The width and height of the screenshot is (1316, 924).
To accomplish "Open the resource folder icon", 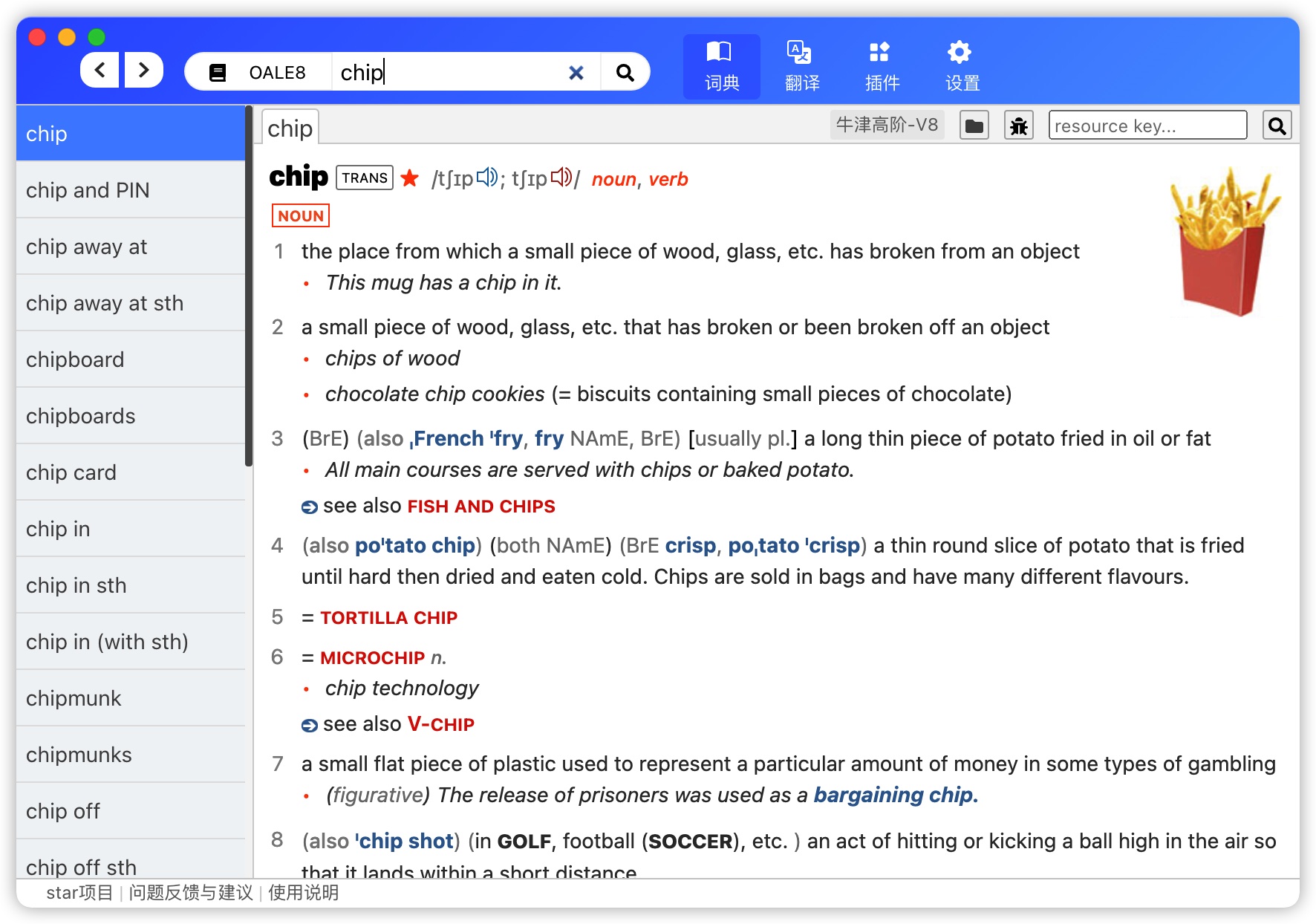I will tap(974, 126).
